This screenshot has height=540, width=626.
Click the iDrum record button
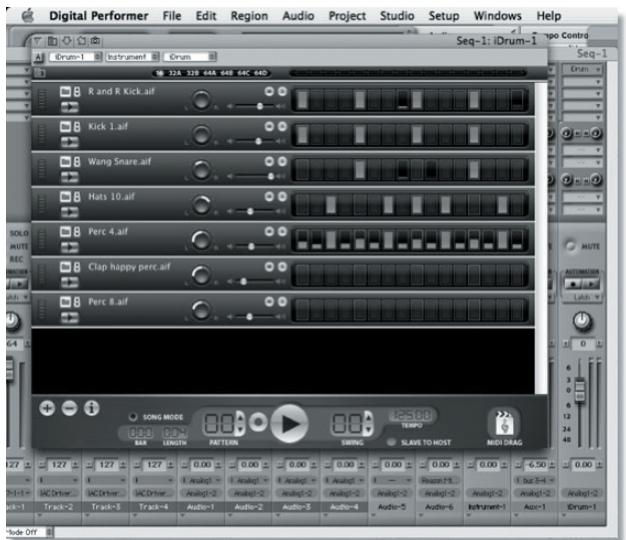pos(258,422)
